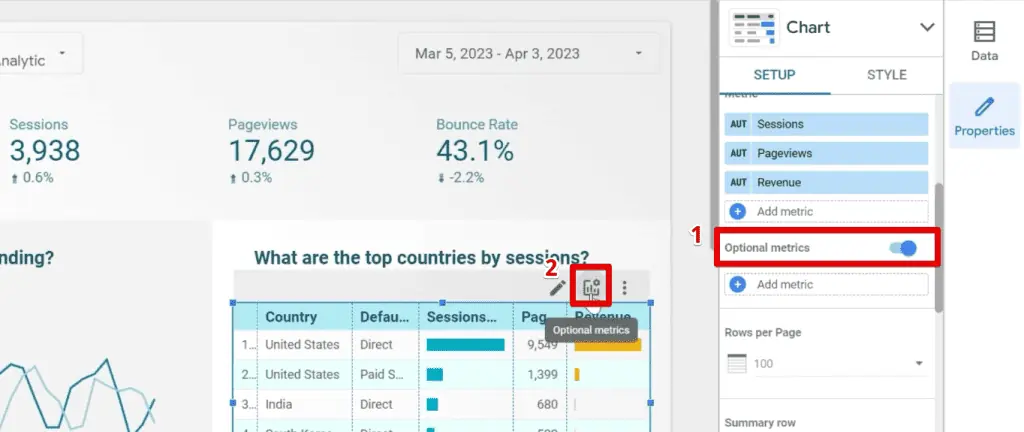The height and width of the screenshot is (432, 1024).
Task: Click the Rows per Page table icon
Action: pyautogui.click(x=737, y=363)
